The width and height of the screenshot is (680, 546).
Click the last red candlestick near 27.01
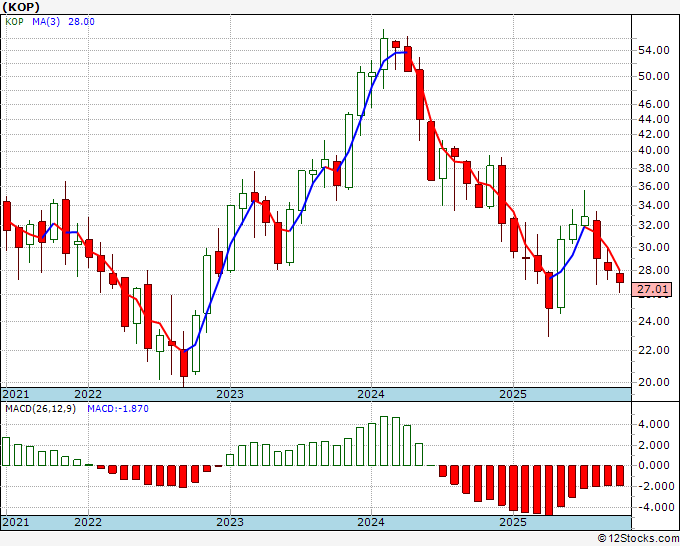click(x=620, y=278)
